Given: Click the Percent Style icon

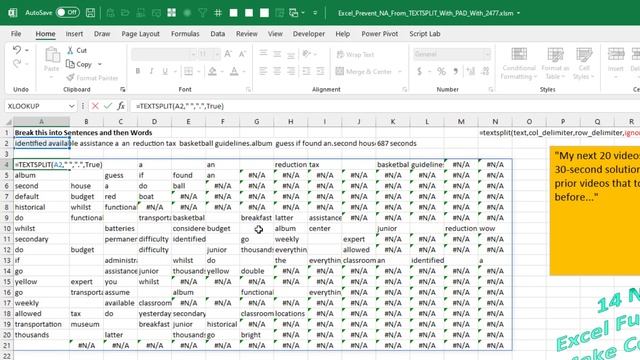Looking at the screenshot, I should coord(442,71).
